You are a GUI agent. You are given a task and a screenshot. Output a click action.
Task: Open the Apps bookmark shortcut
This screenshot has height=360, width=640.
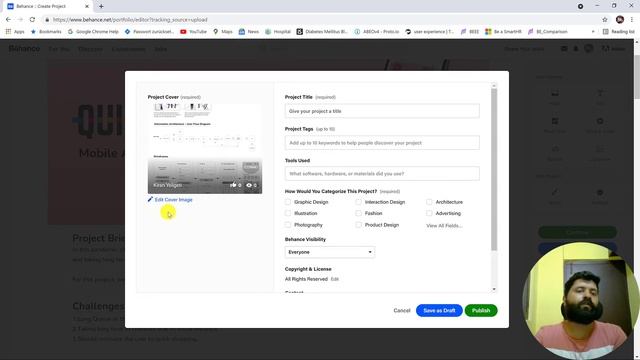15,31
